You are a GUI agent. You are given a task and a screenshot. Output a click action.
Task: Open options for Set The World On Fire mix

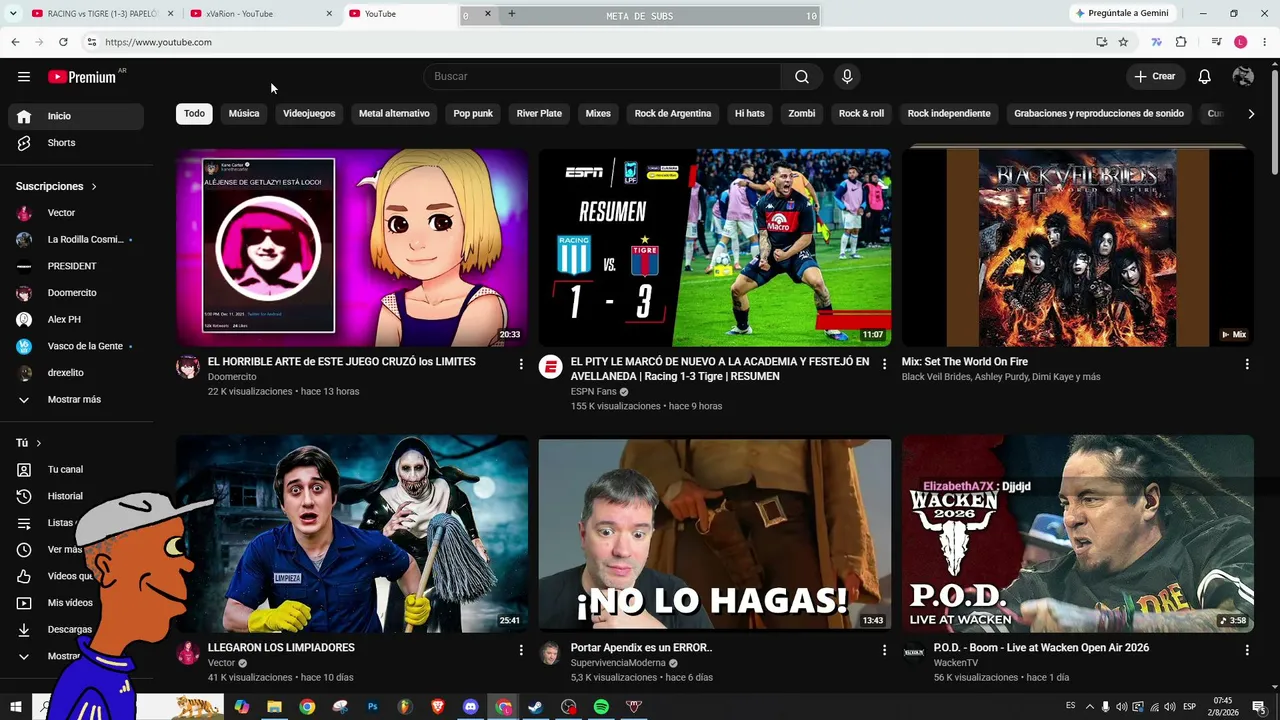1247,365
